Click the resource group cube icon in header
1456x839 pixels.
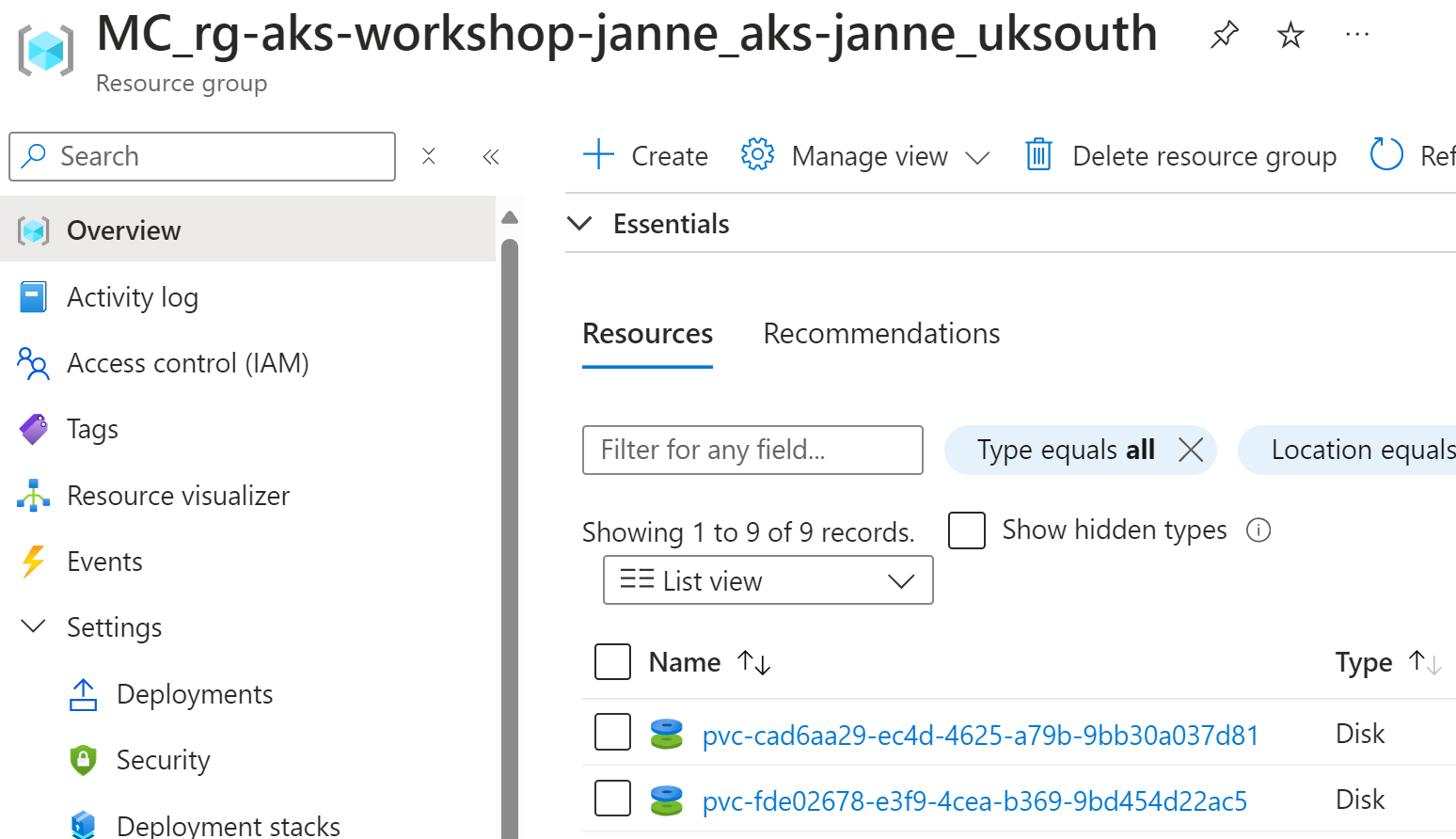click(45, 50)
